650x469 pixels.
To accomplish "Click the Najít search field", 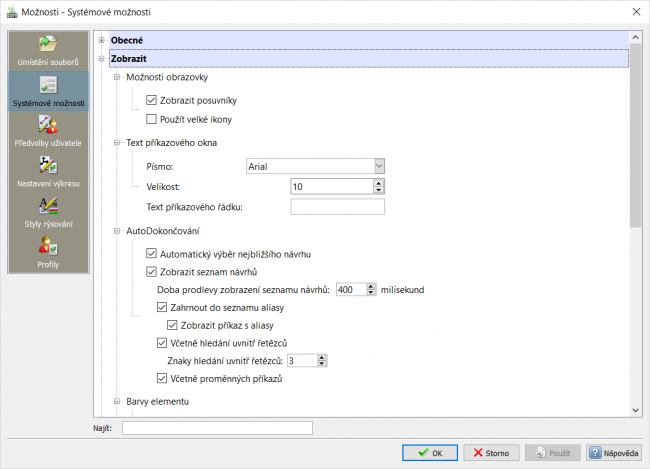I will (217, 428).
